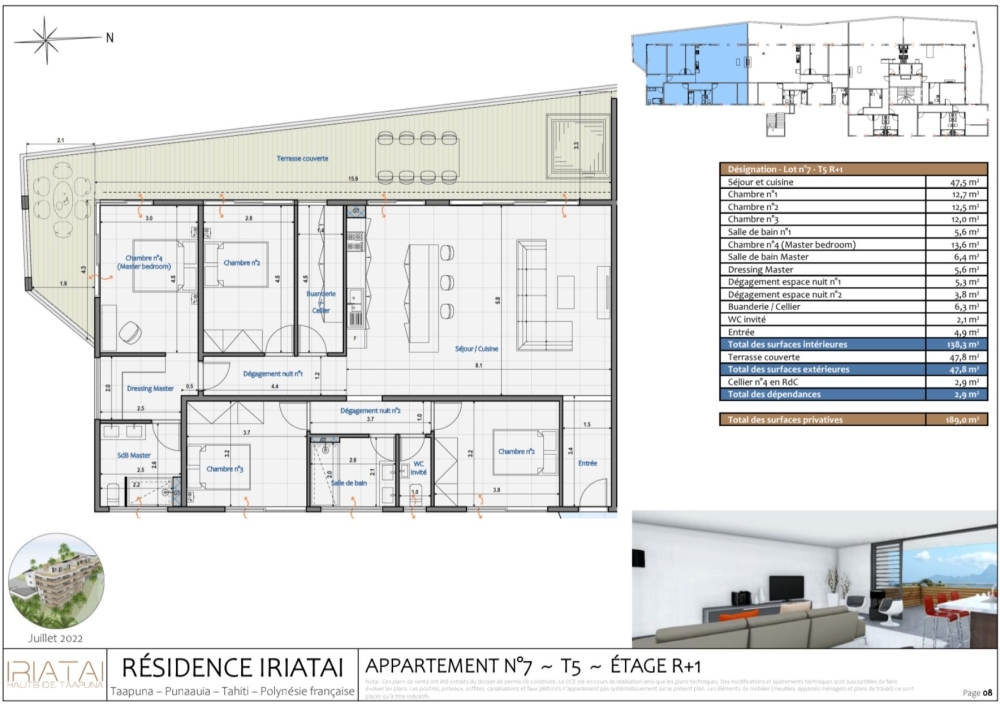Click the IRIATAI logo in the footer
The image size is (1000, 705).
click(x=54, y=675)
